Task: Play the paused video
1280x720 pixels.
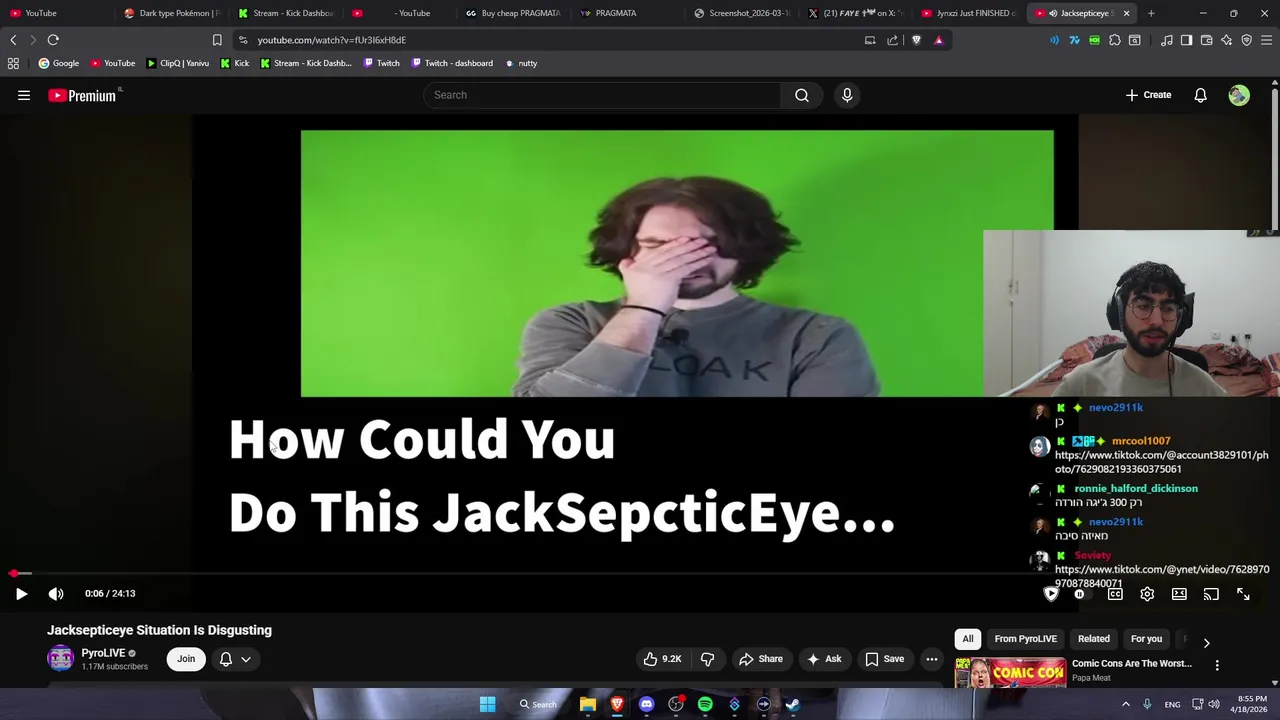Action: (21, 594)
